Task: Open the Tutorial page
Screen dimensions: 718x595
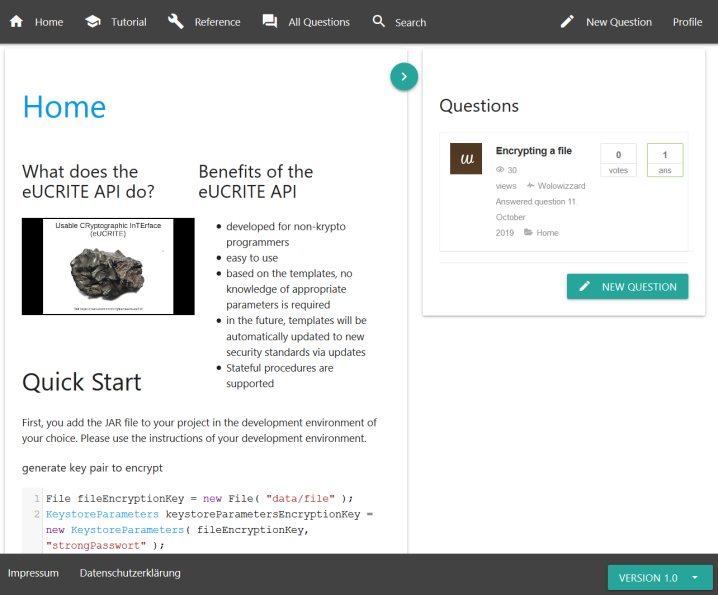Action: coord(129,22)
